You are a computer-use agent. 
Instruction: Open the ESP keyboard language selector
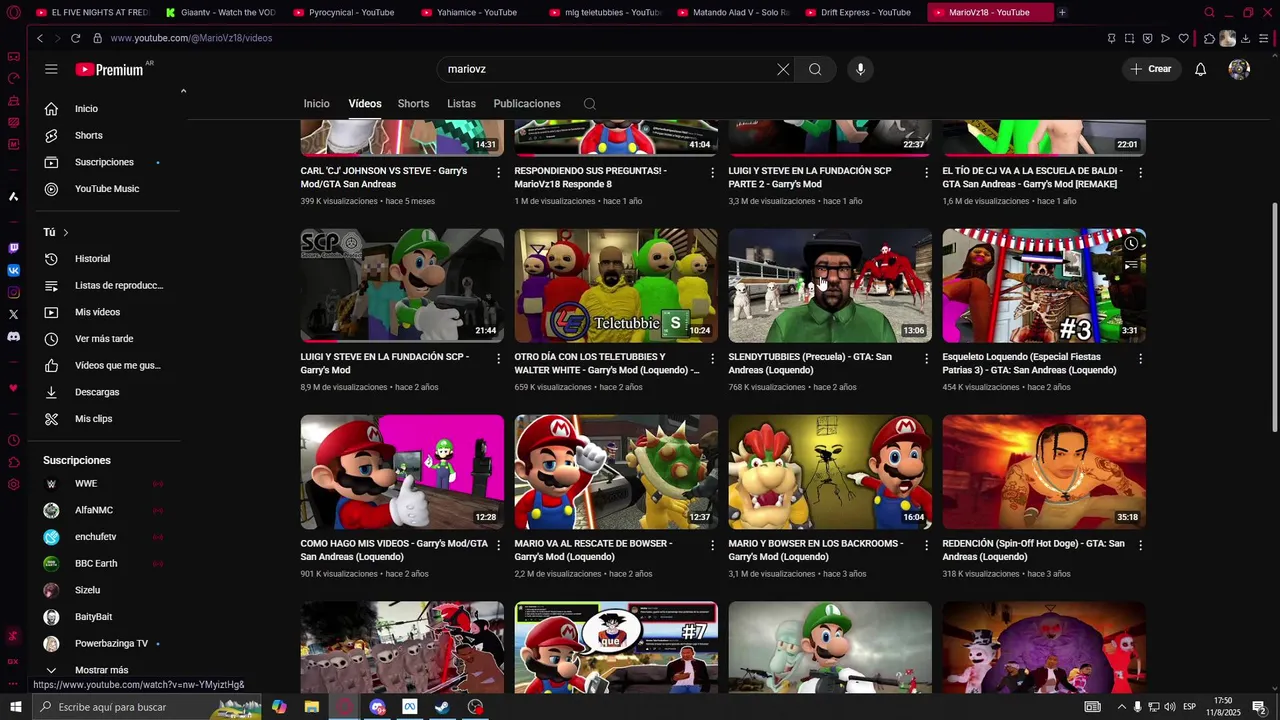(x=1190, y=707)
